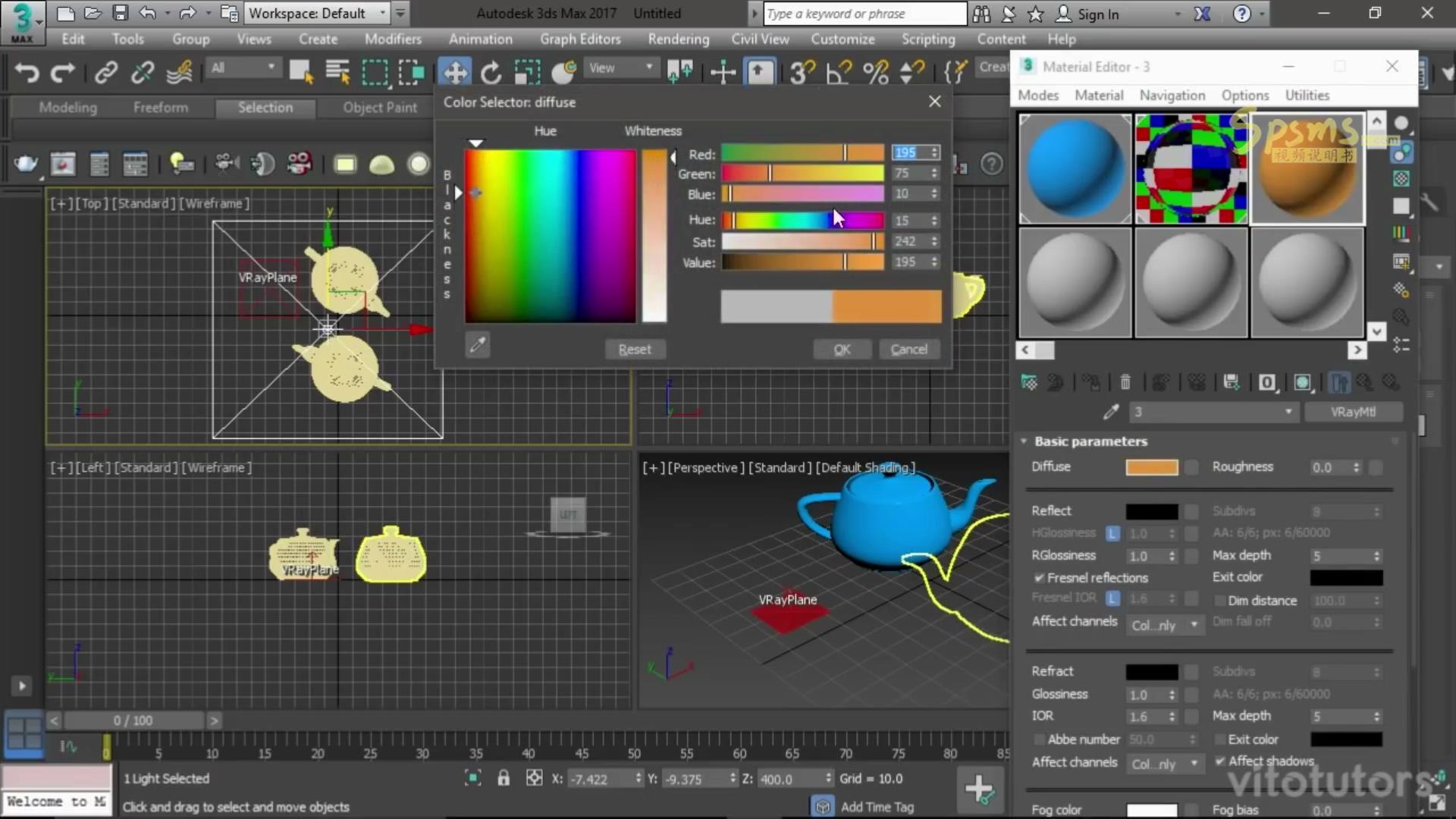Viewport: 1456px width, 819px height.
Task: Click the Undo arrow in main toolbar
Action: coord(27,72)
